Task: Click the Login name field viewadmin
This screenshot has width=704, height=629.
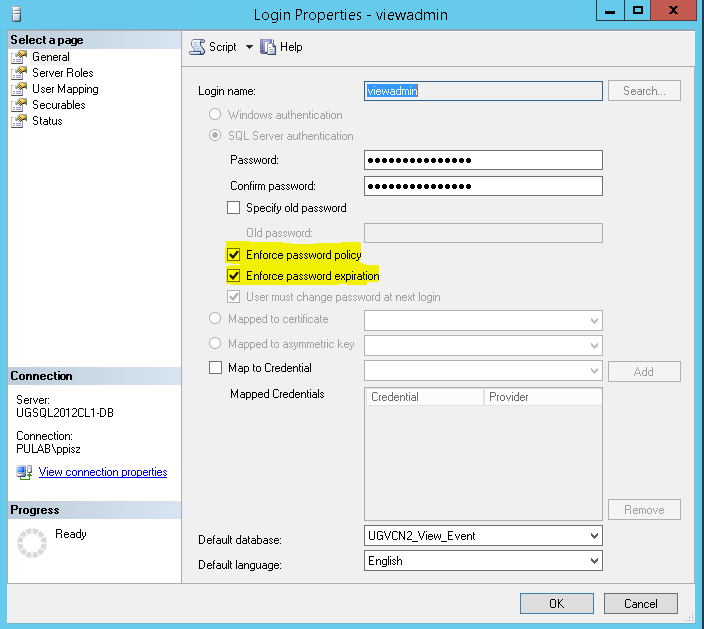Action: click(x=483, y=91)
